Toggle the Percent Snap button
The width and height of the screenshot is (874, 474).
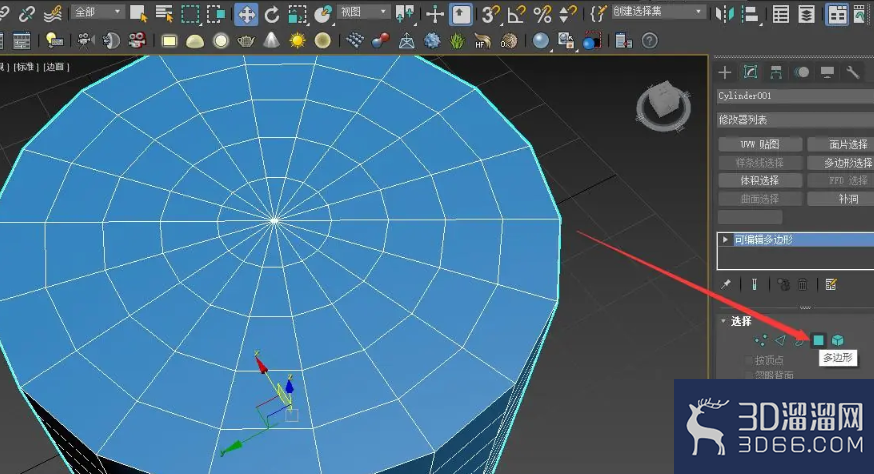[x=542, y=14]
